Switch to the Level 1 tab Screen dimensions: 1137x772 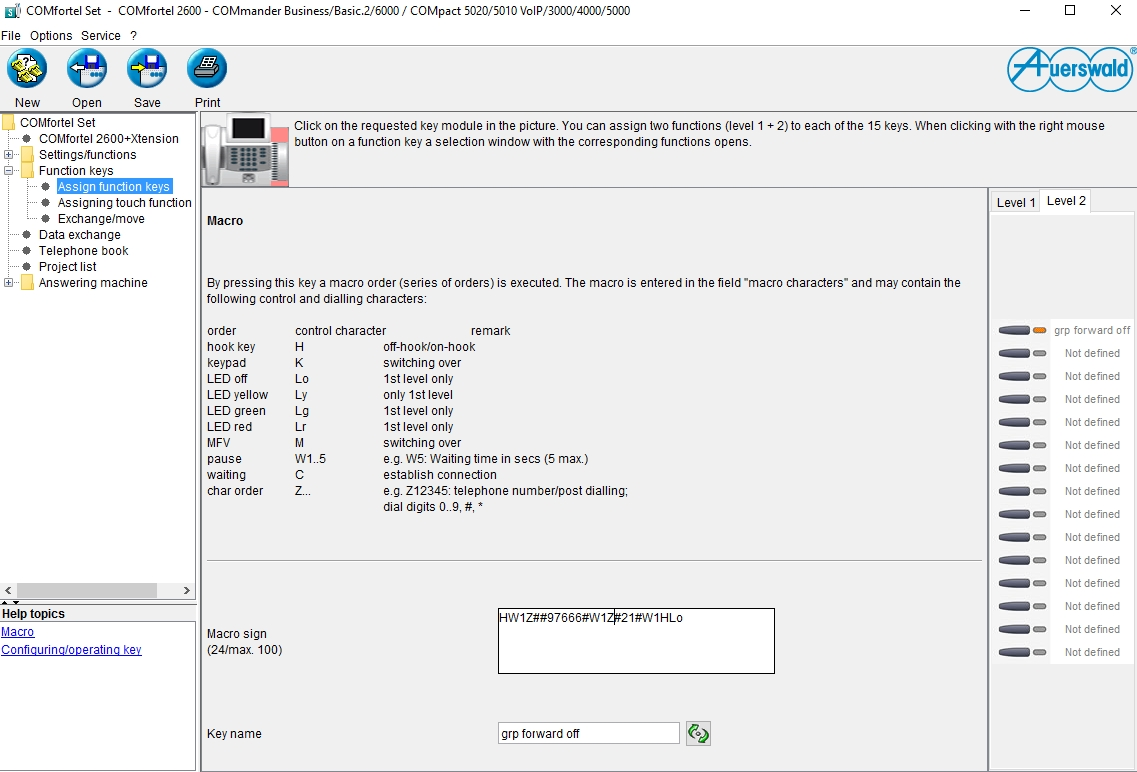pyautogui.click(x=1015, y=202)
